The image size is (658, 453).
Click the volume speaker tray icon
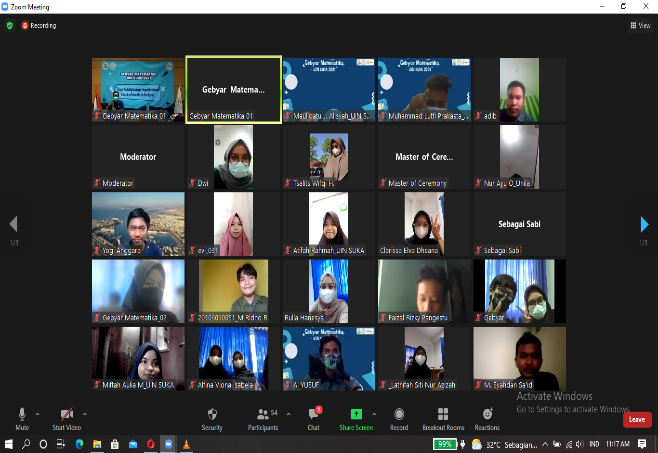[x=580, y=444]
